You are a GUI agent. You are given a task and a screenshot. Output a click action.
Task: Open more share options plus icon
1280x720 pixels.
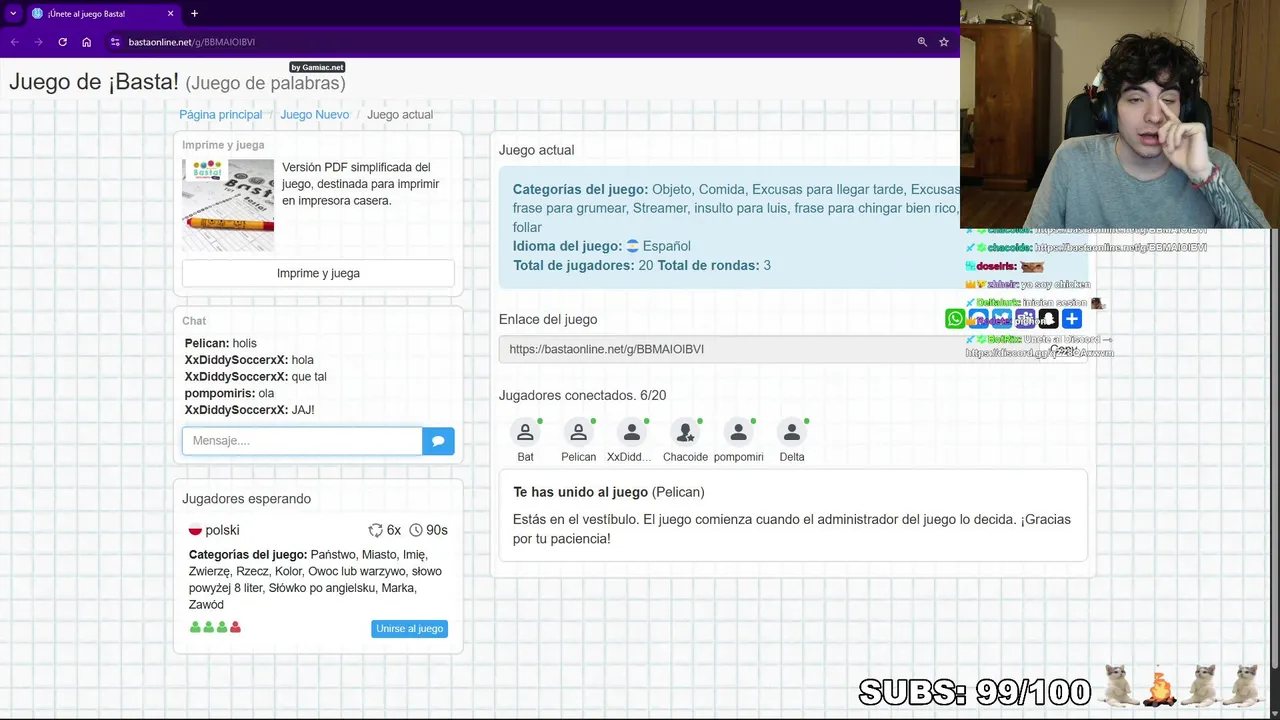pos(1072,319)
